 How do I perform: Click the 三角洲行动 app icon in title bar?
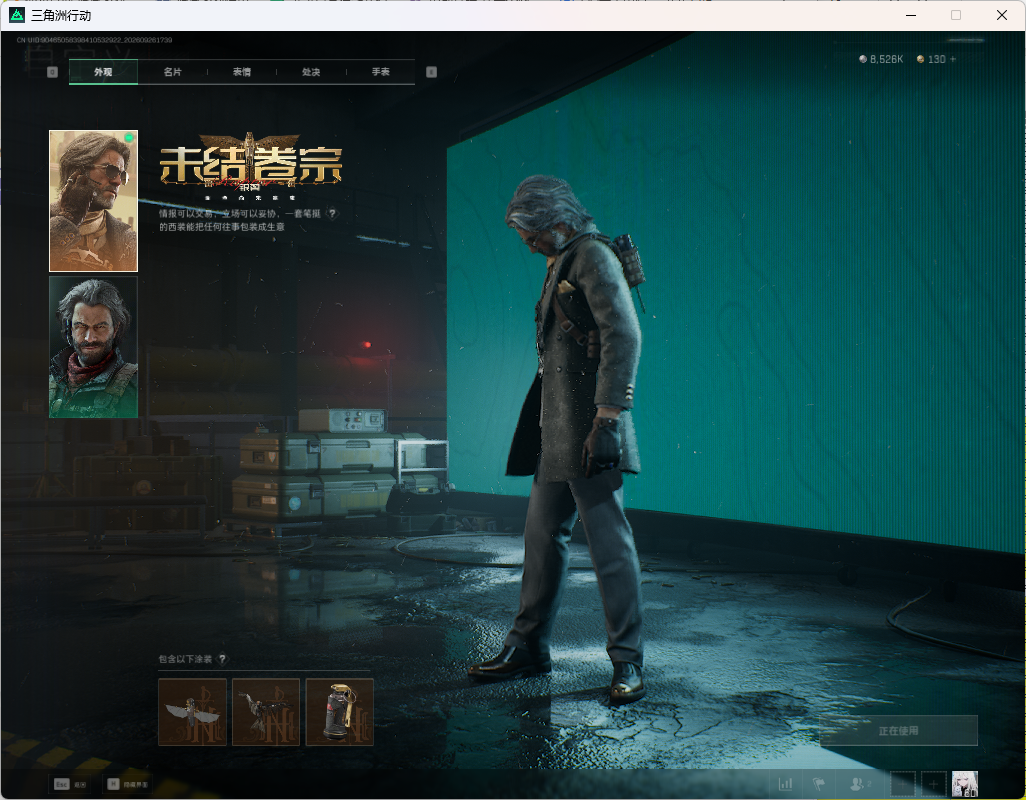click(17, 15)
